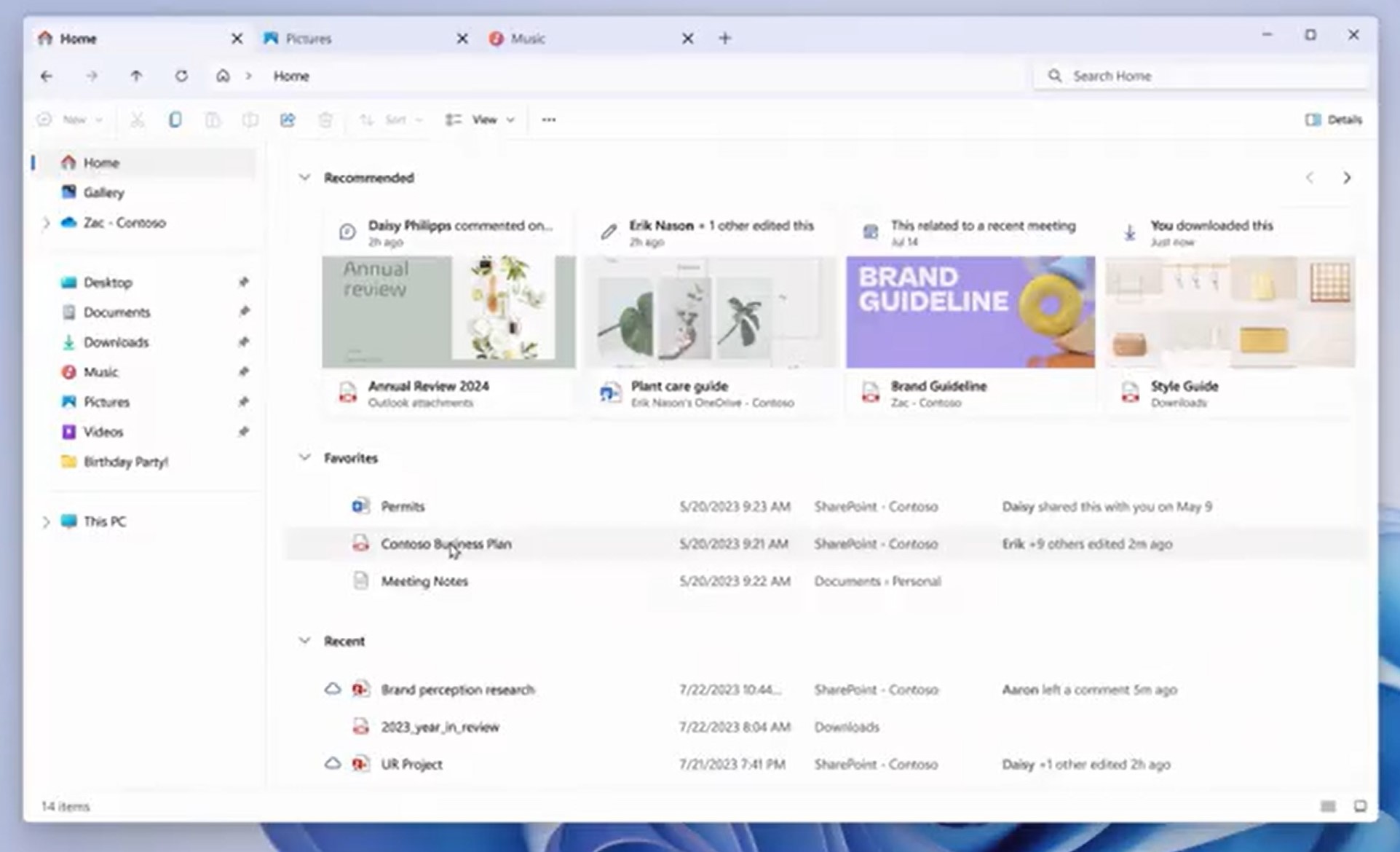Switch to details list view icon
1400x852 pixels.
point(1329,806)
